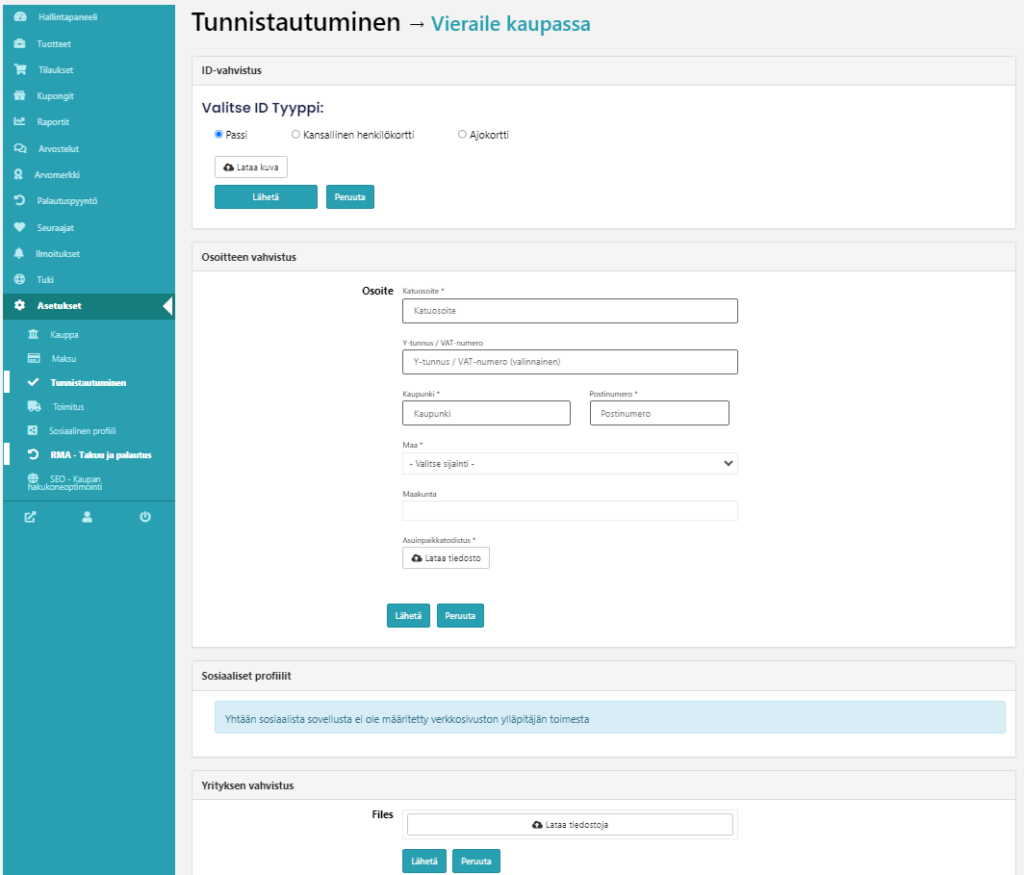
Task: Select the Passi radio button
Action: pos(219,134)
